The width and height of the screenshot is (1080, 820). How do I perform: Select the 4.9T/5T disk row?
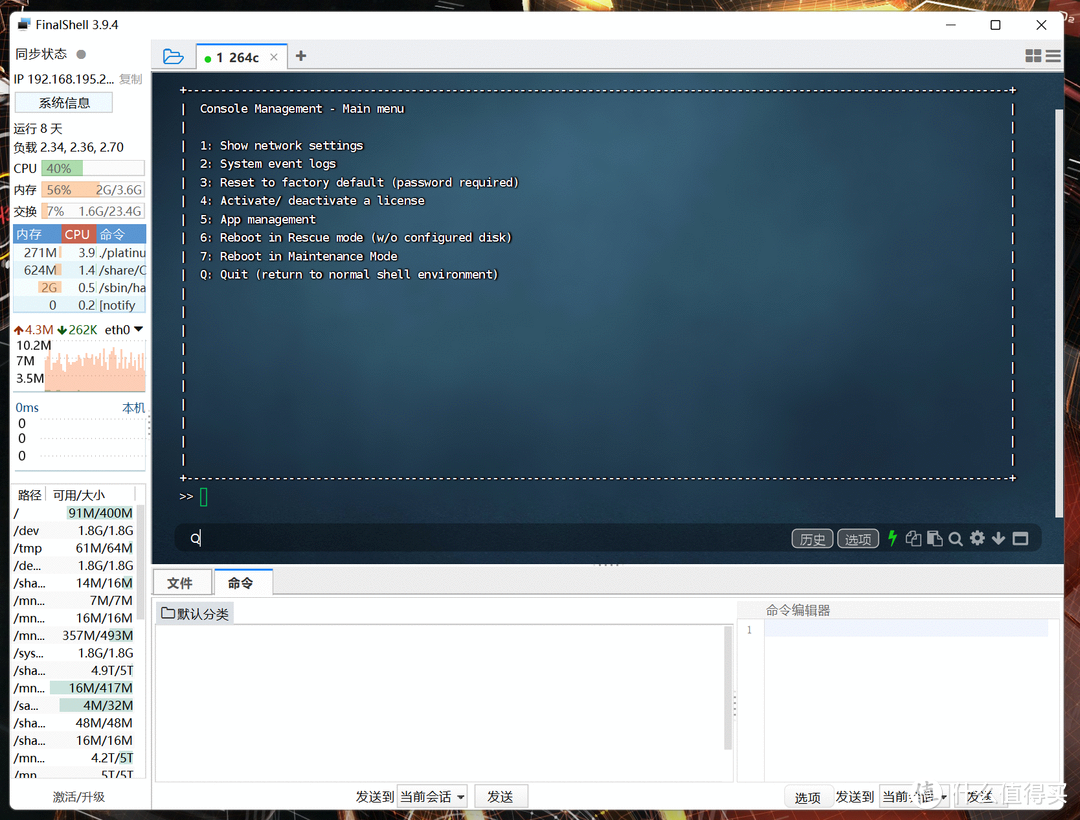pyautogui.click(x=74, y=670)
